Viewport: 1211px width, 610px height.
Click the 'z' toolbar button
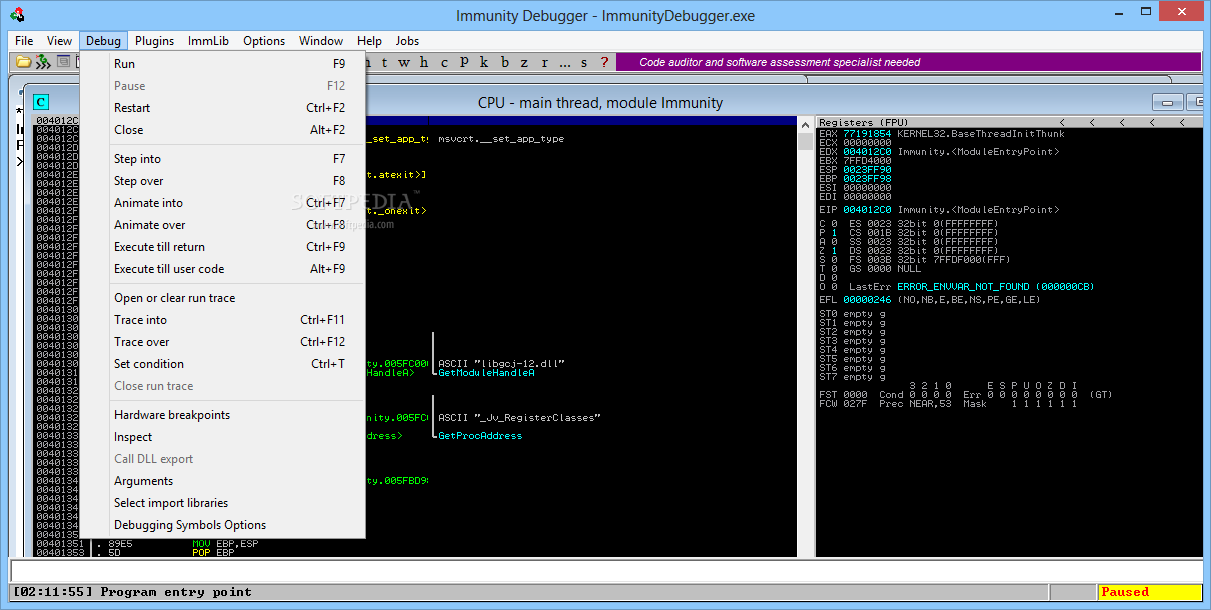[x=525, y=62]
